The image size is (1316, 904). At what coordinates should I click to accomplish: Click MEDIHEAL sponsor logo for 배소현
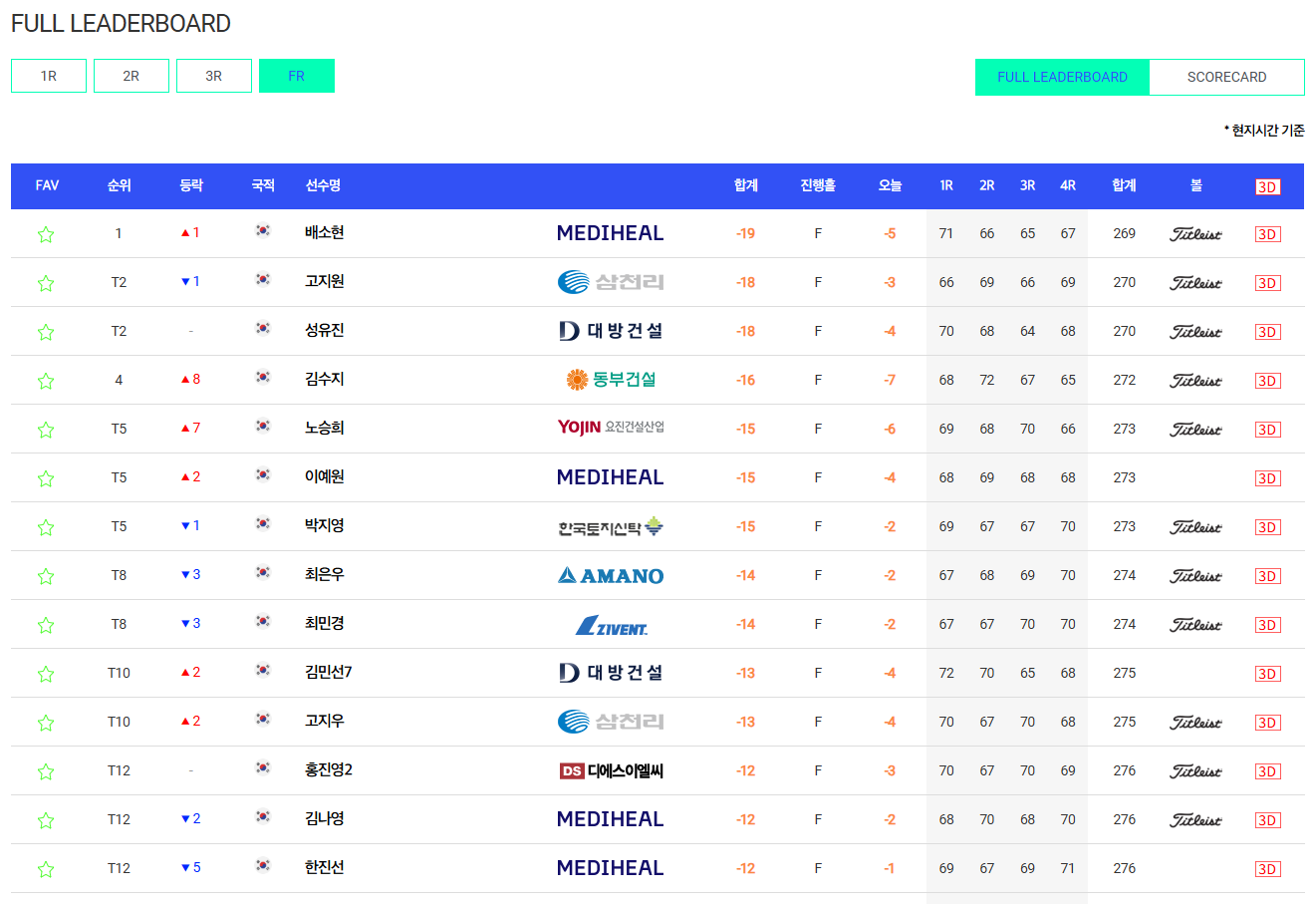pyautogui.click(x=610, y=233)
